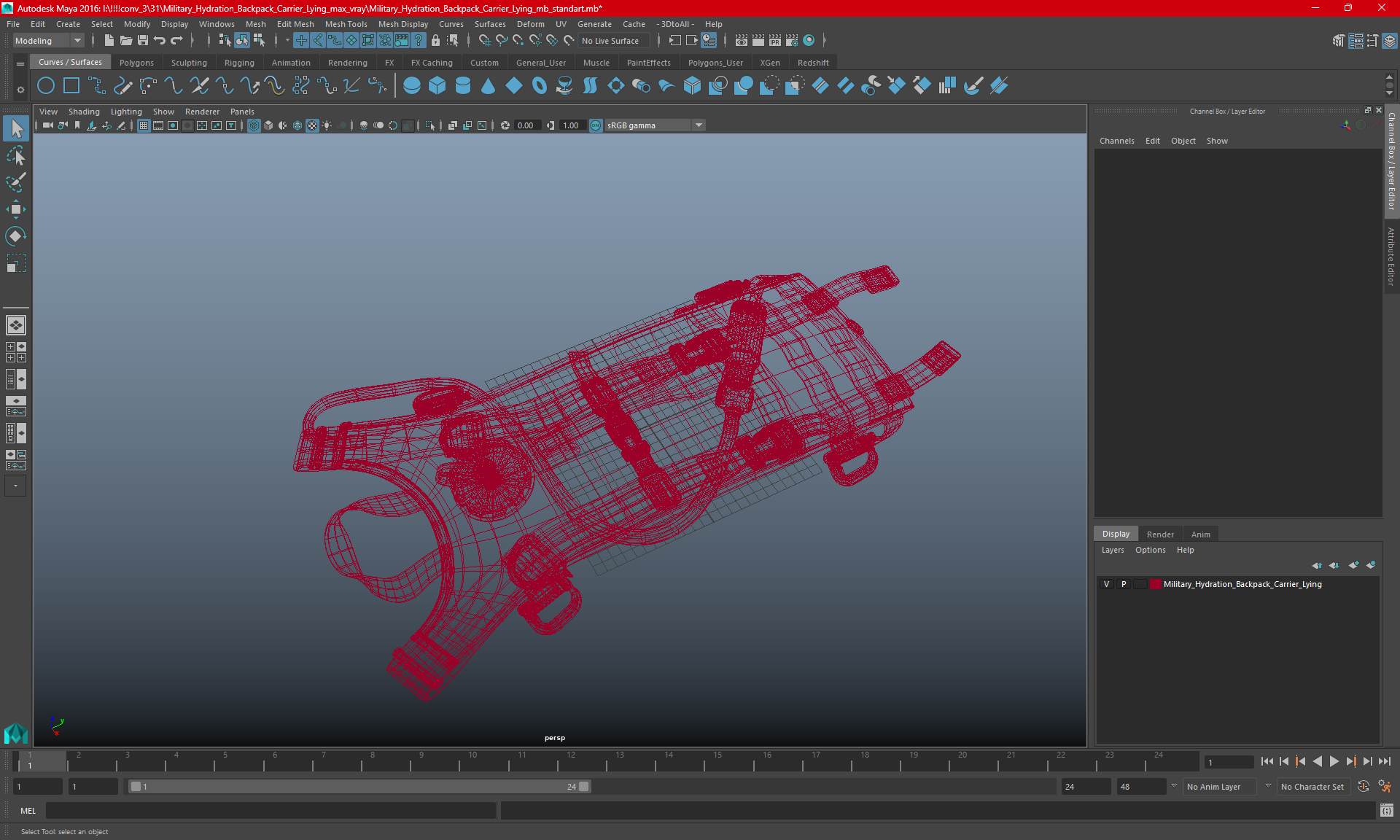Open the Lighting viewport menu
The height and width of the screenshot is (840, 1400).
click(126, 112)
